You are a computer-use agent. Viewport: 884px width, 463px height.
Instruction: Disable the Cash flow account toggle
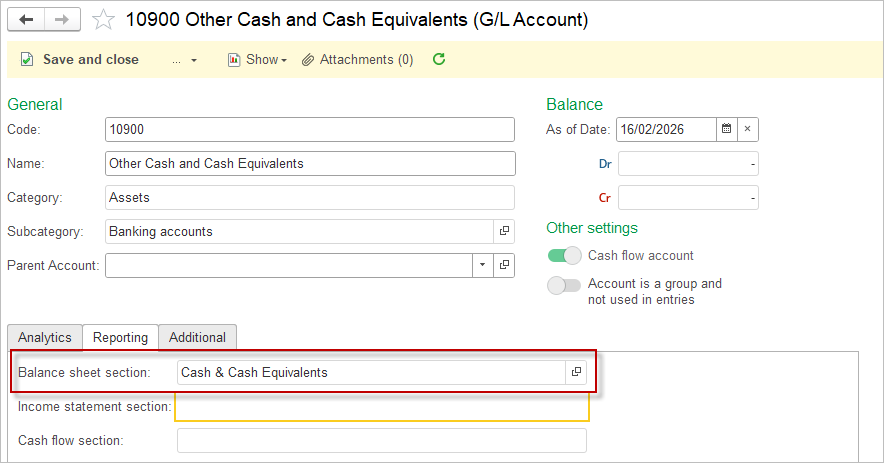click(564, 256)
